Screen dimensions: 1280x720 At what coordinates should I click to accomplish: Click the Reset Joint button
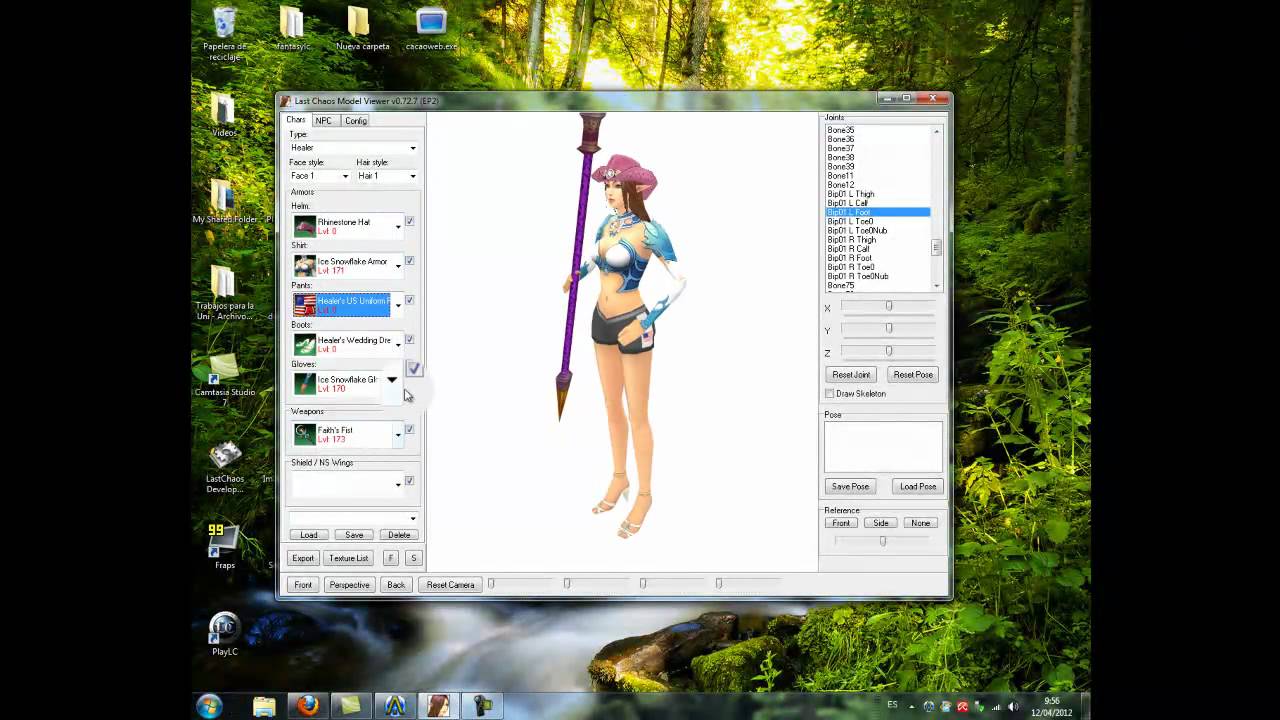851,375
